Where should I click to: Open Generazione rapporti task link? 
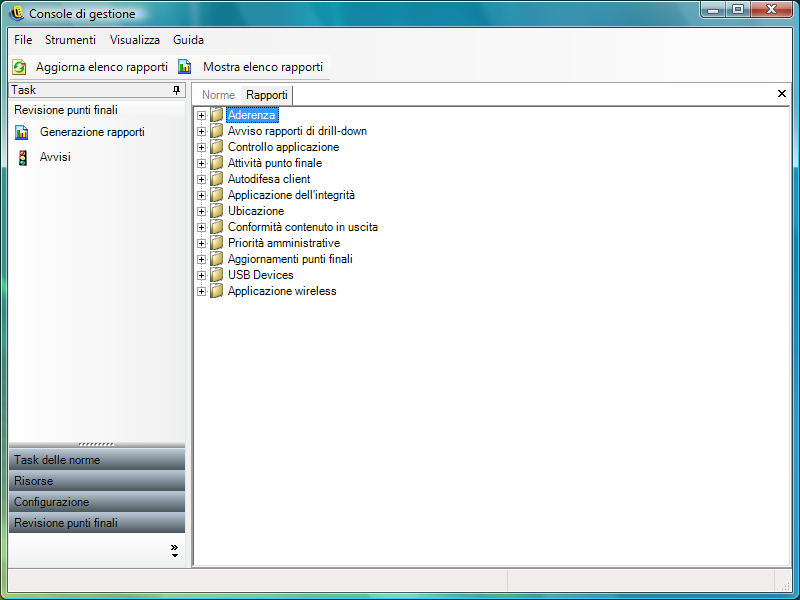point(92,132)
